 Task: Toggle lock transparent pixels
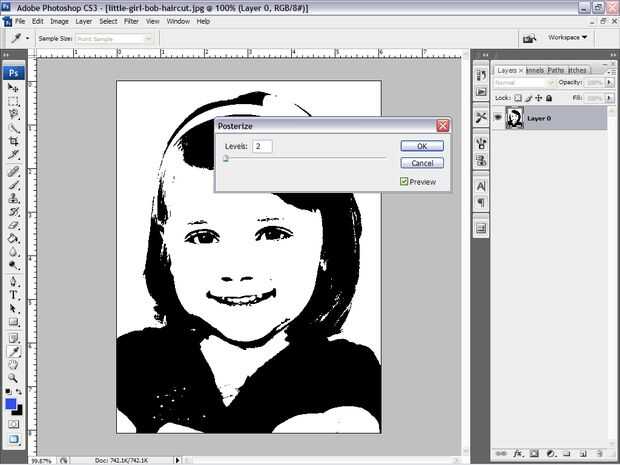(x=518, y=98)
